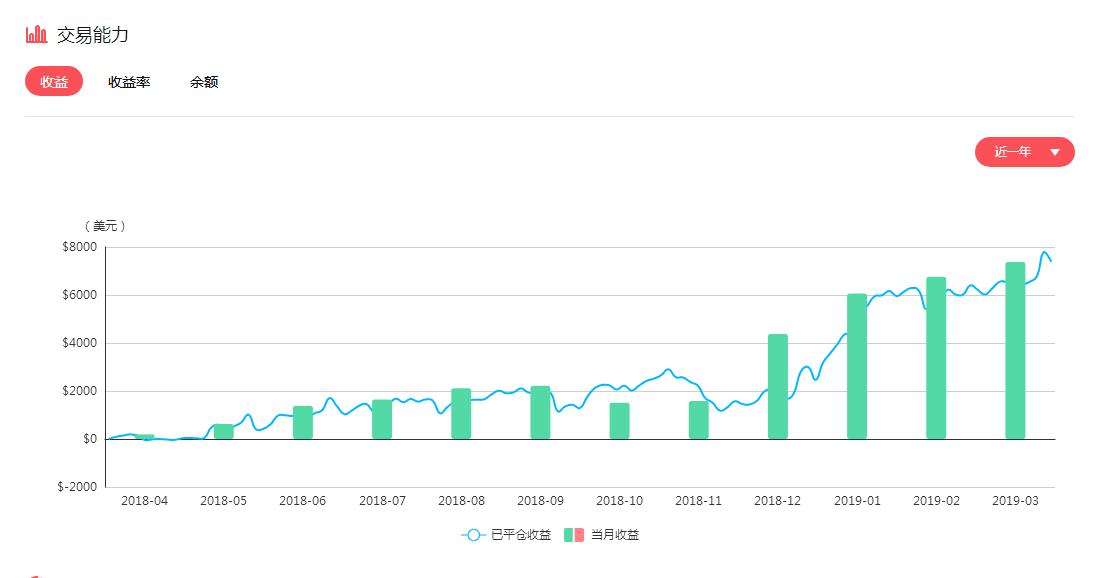Click the bar chart icon beside 交易能力
Image resolution: width=1099 pixels, height=578 pixels.
click(x=36, y=34)
